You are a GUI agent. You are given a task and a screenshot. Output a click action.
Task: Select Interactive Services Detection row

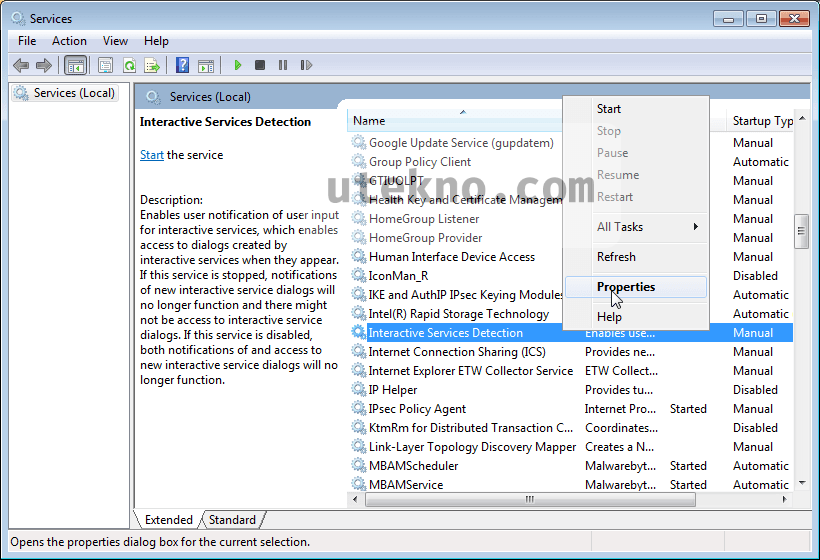click(x=570, y=333)
